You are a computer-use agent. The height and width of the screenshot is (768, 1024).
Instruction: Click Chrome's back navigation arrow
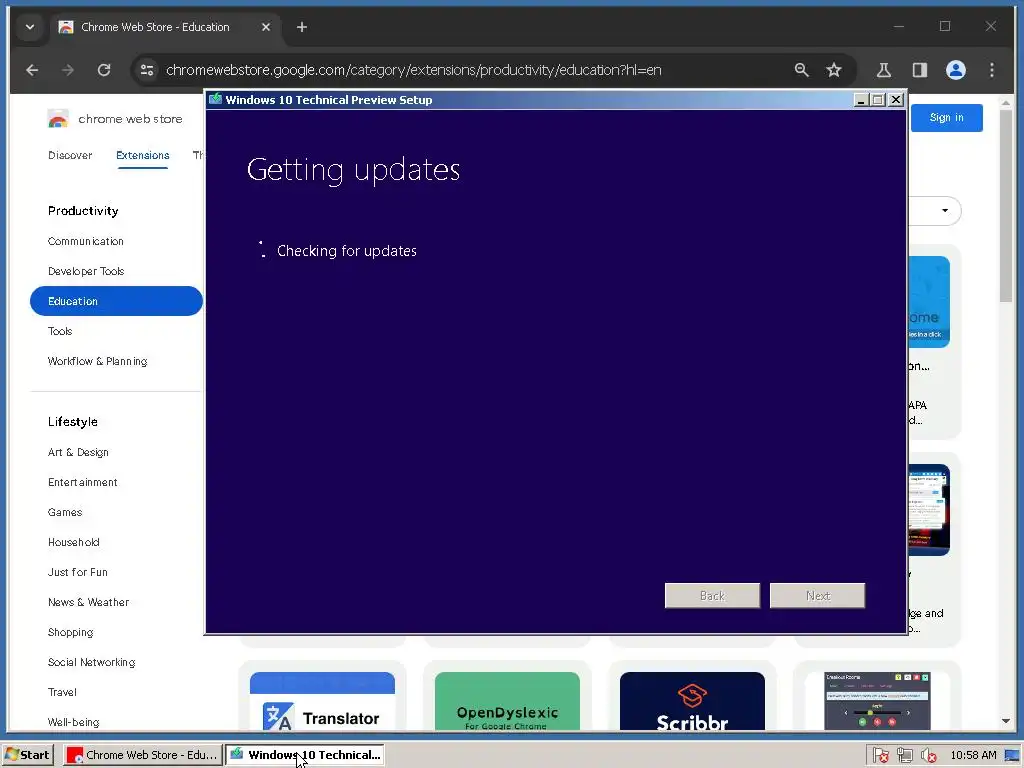(x=32, y=70)
